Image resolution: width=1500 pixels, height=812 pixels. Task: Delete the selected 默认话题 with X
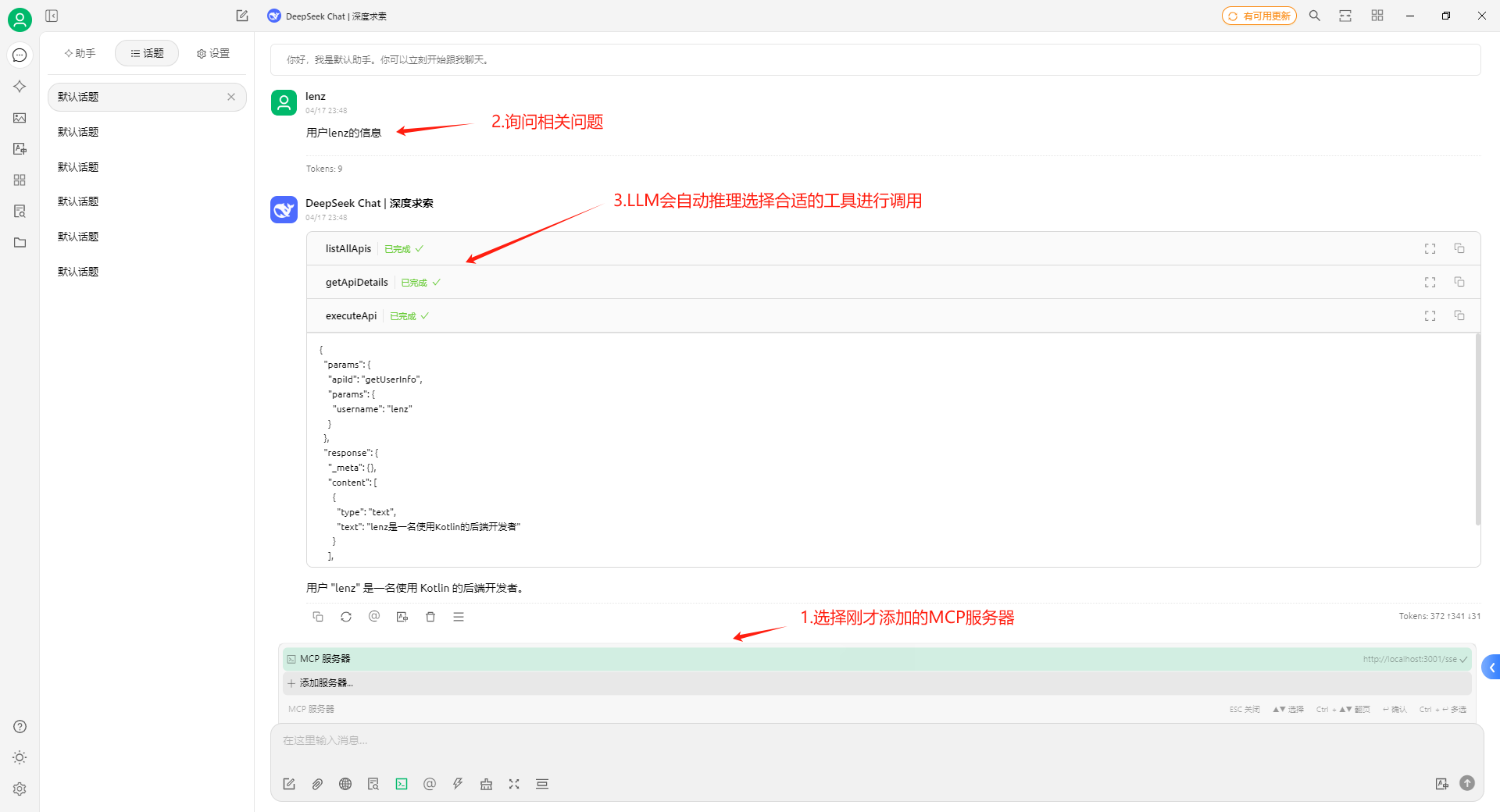tap(231, 97)
